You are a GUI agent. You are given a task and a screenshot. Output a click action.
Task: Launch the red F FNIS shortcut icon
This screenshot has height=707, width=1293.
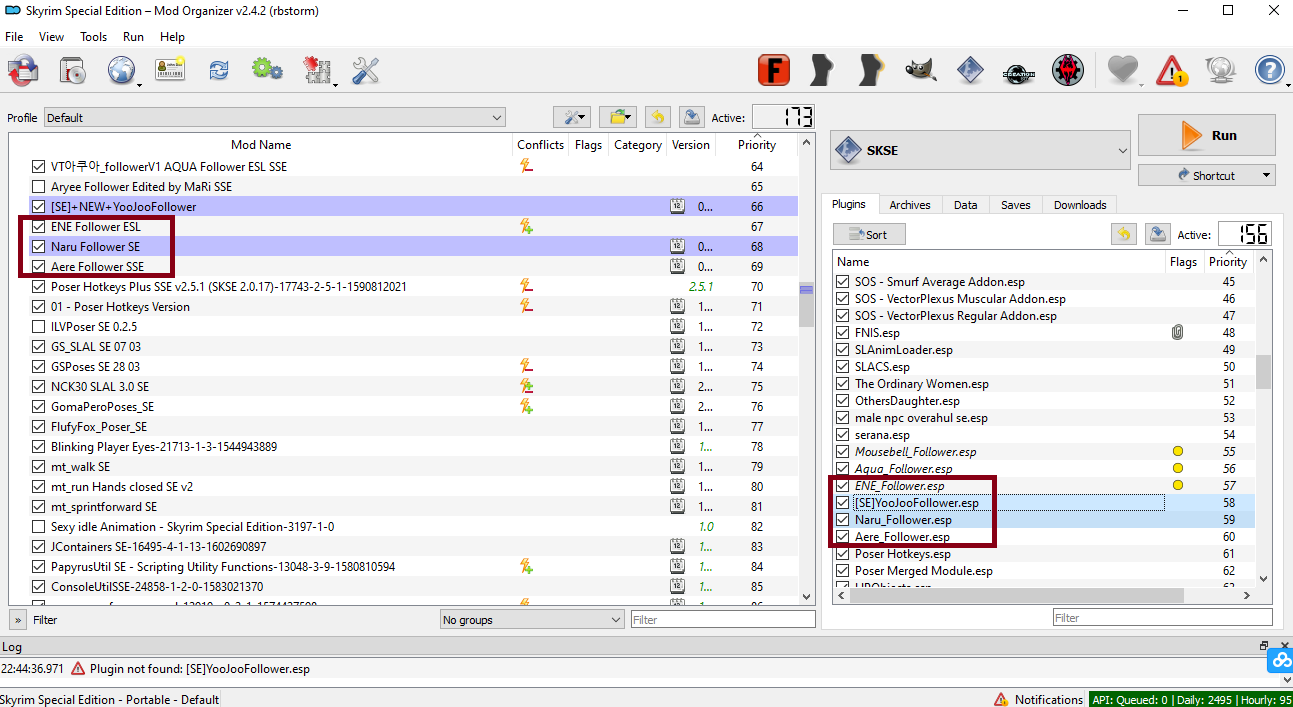coord(773,70)
